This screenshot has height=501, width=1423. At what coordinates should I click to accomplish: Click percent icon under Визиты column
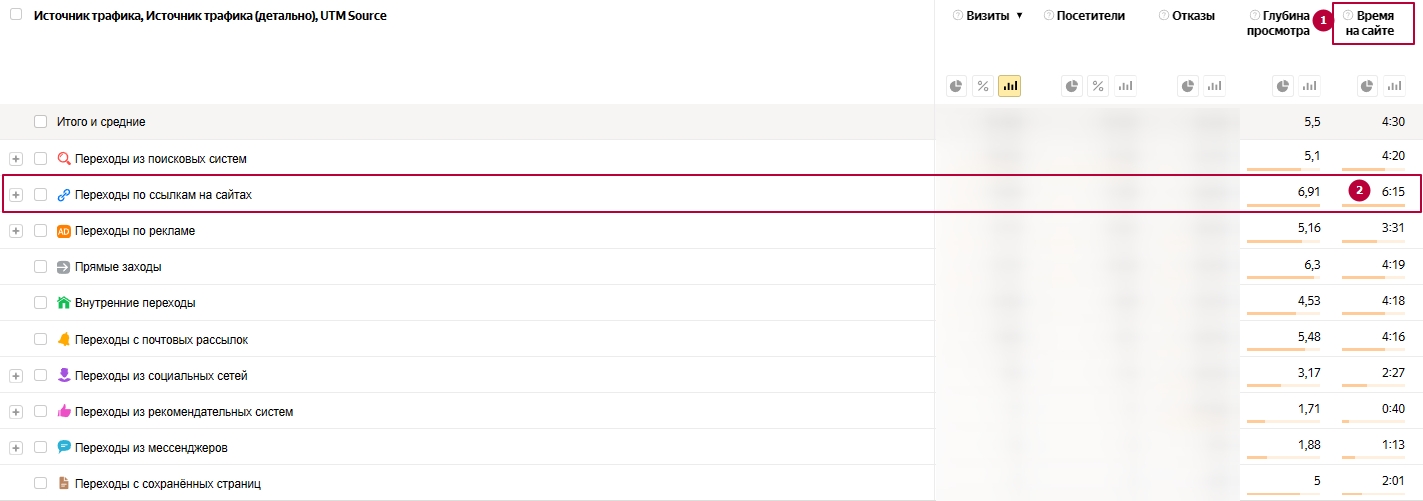[x=983, y=86]
